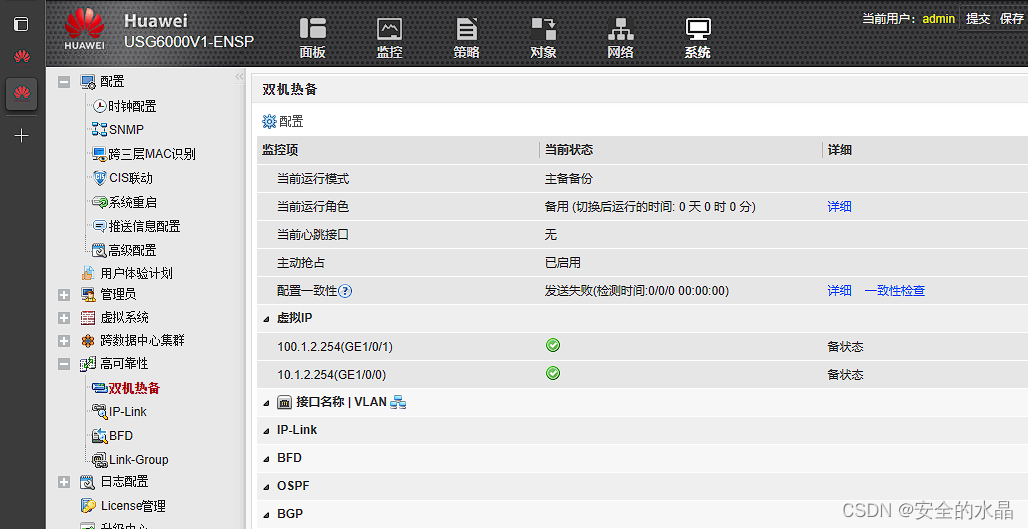Collapse the IP-Link section in the table

tap(266, 431)
